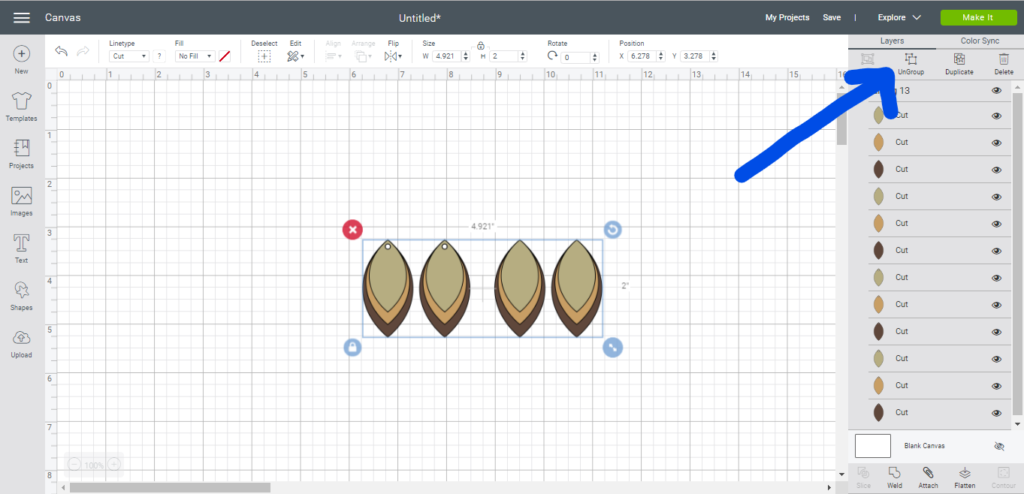This screenshot has width=1024, height=494.
Task: Click the resize handle on selection
Action: (613, 348)
